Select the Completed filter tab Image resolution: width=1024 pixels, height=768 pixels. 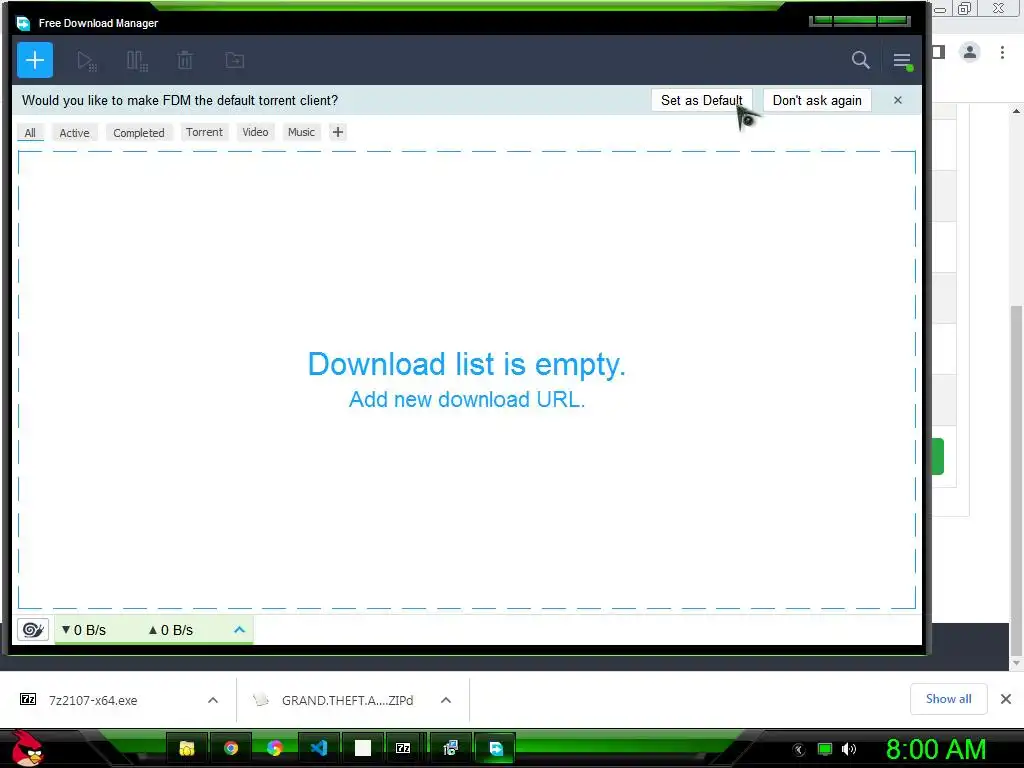(138, 133)
